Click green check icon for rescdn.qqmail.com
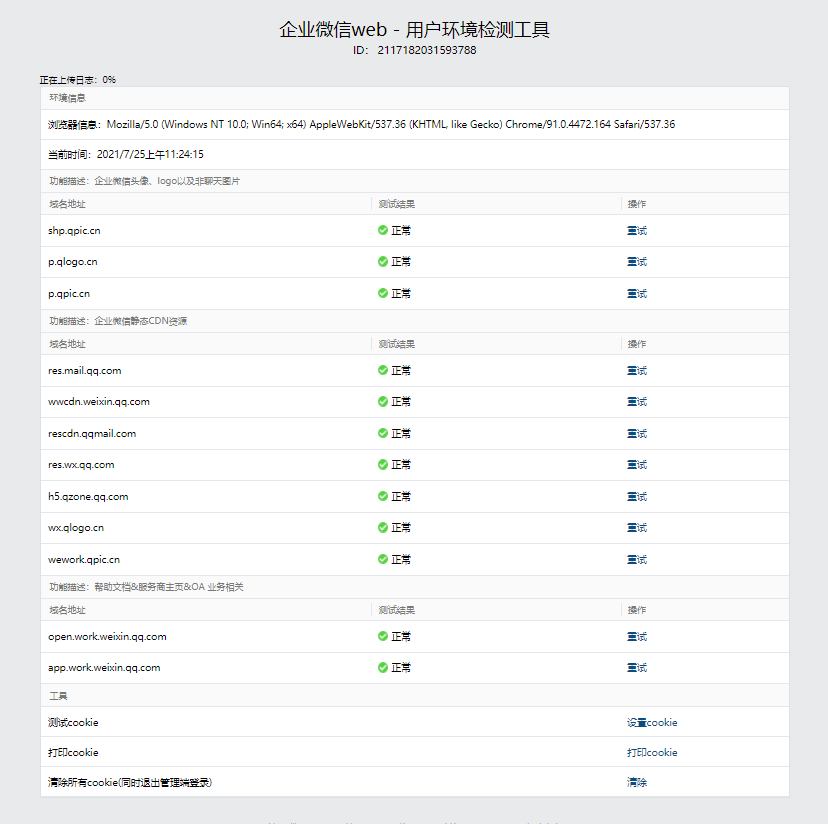This screenshot has width=828, height=824. click(x=383, y=433)
